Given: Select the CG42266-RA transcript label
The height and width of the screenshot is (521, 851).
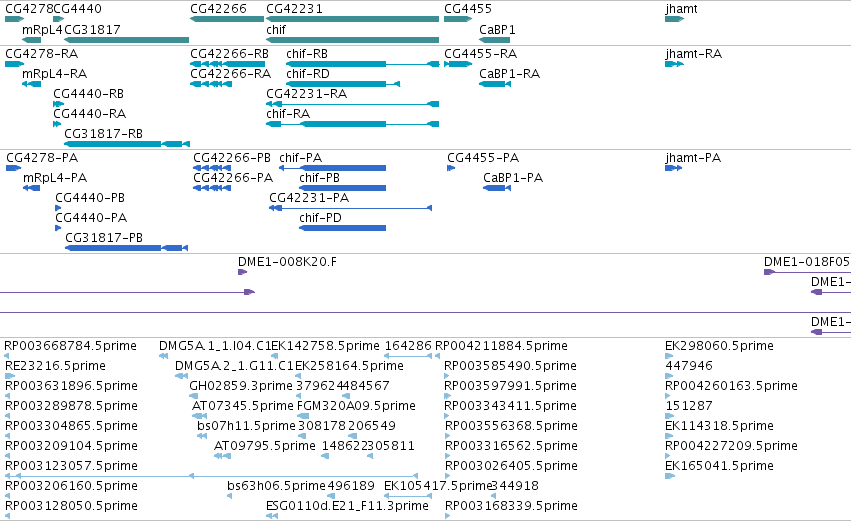Looking at the screenshot, I should pyautogui.click(x=231, y=74).
